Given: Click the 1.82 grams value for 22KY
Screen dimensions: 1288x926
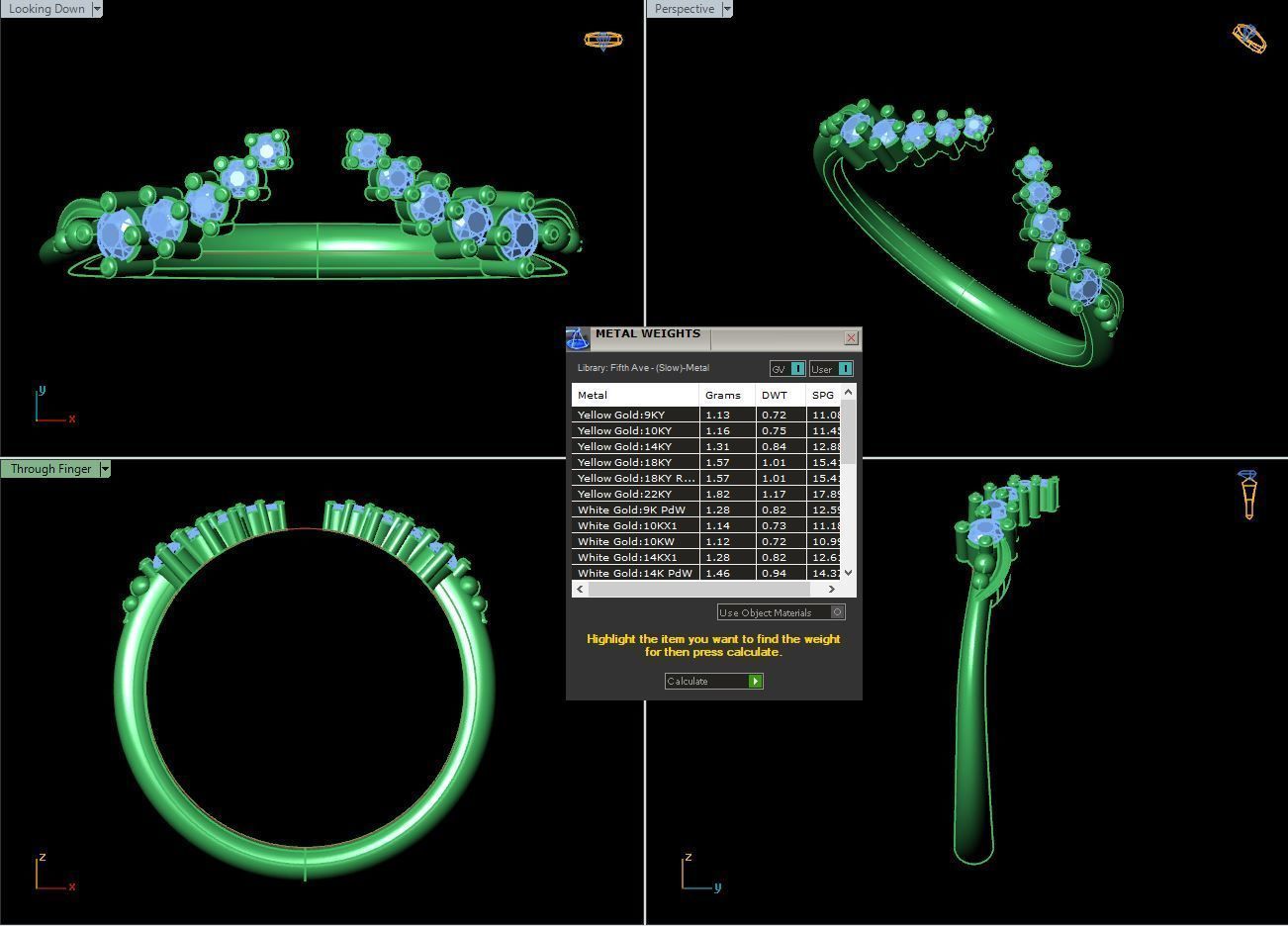Looking at the screenshot, I should (x=717, y=494).
